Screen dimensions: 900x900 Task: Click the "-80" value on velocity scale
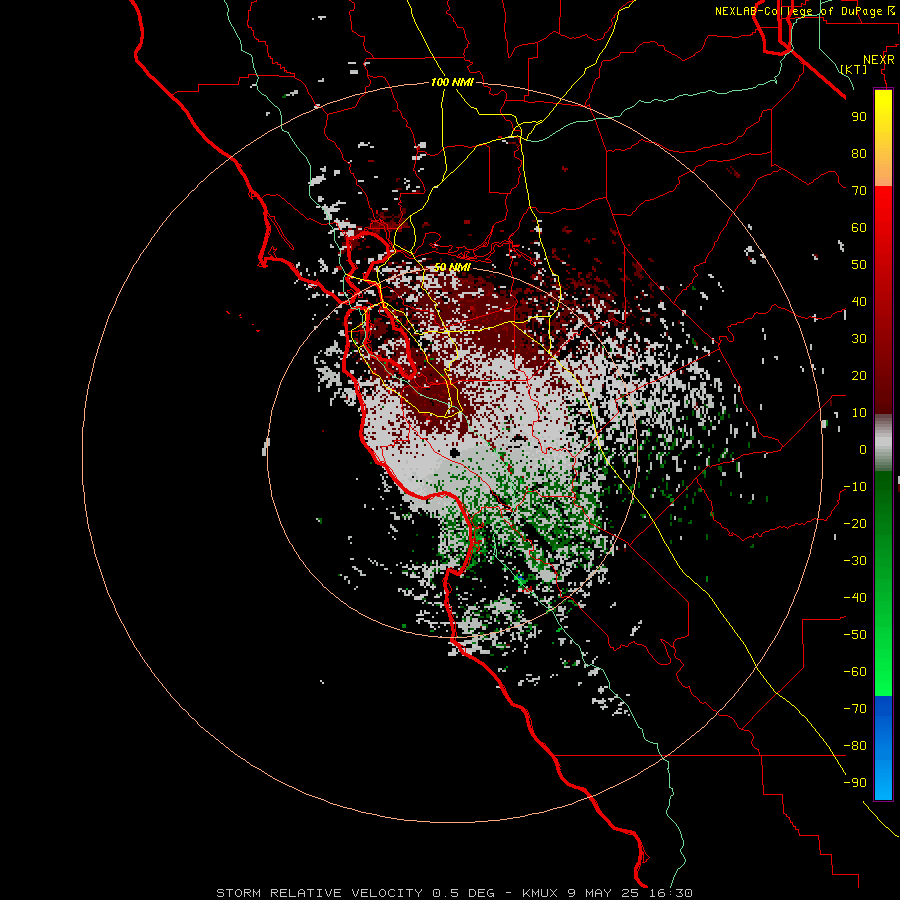point(855,746)
